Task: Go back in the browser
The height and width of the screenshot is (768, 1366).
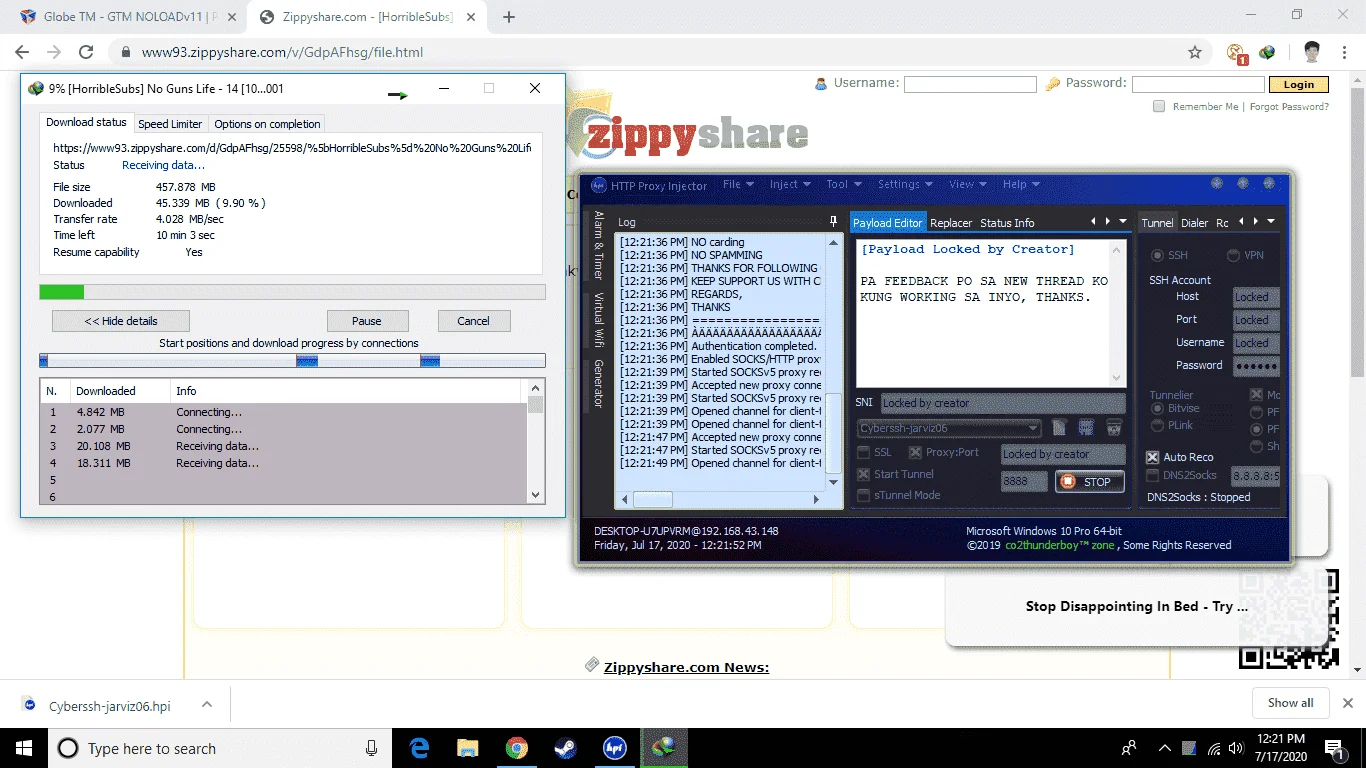Action: (22, 52)
